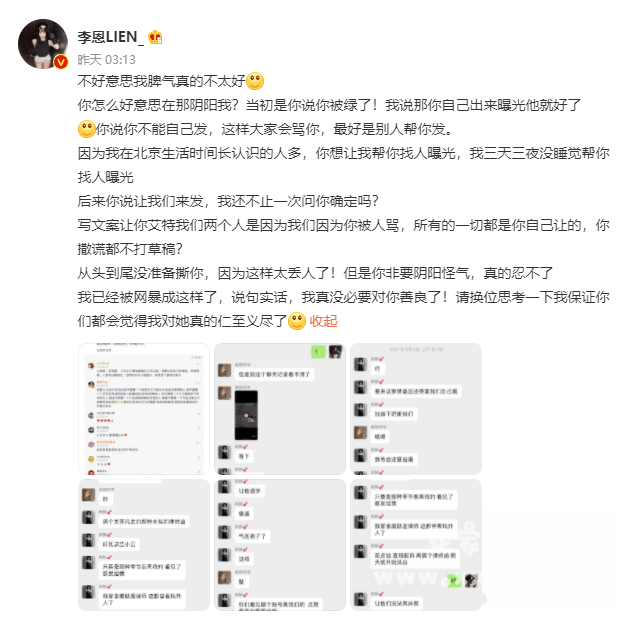The height and width of the screenshot is (626, 638).
Task: Click the orange verified V badge
Action: pos(61,62)
